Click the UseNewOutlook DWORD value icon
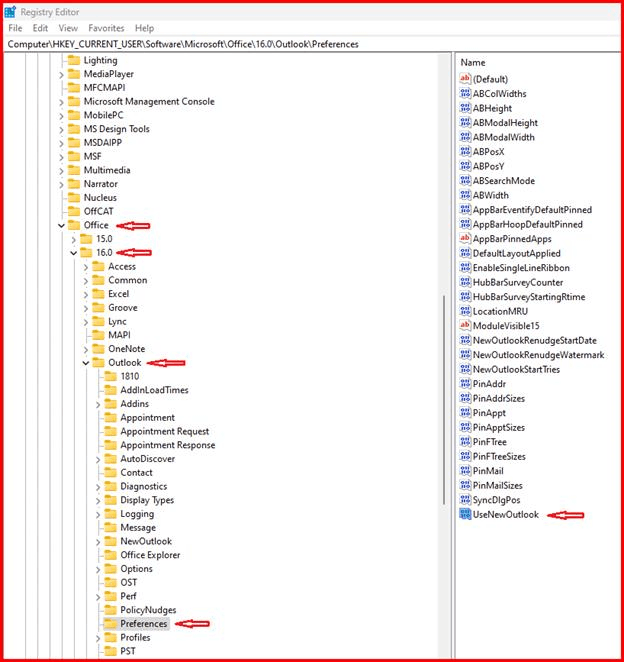Viewport: 624px width, 662px height. [465, 514]
